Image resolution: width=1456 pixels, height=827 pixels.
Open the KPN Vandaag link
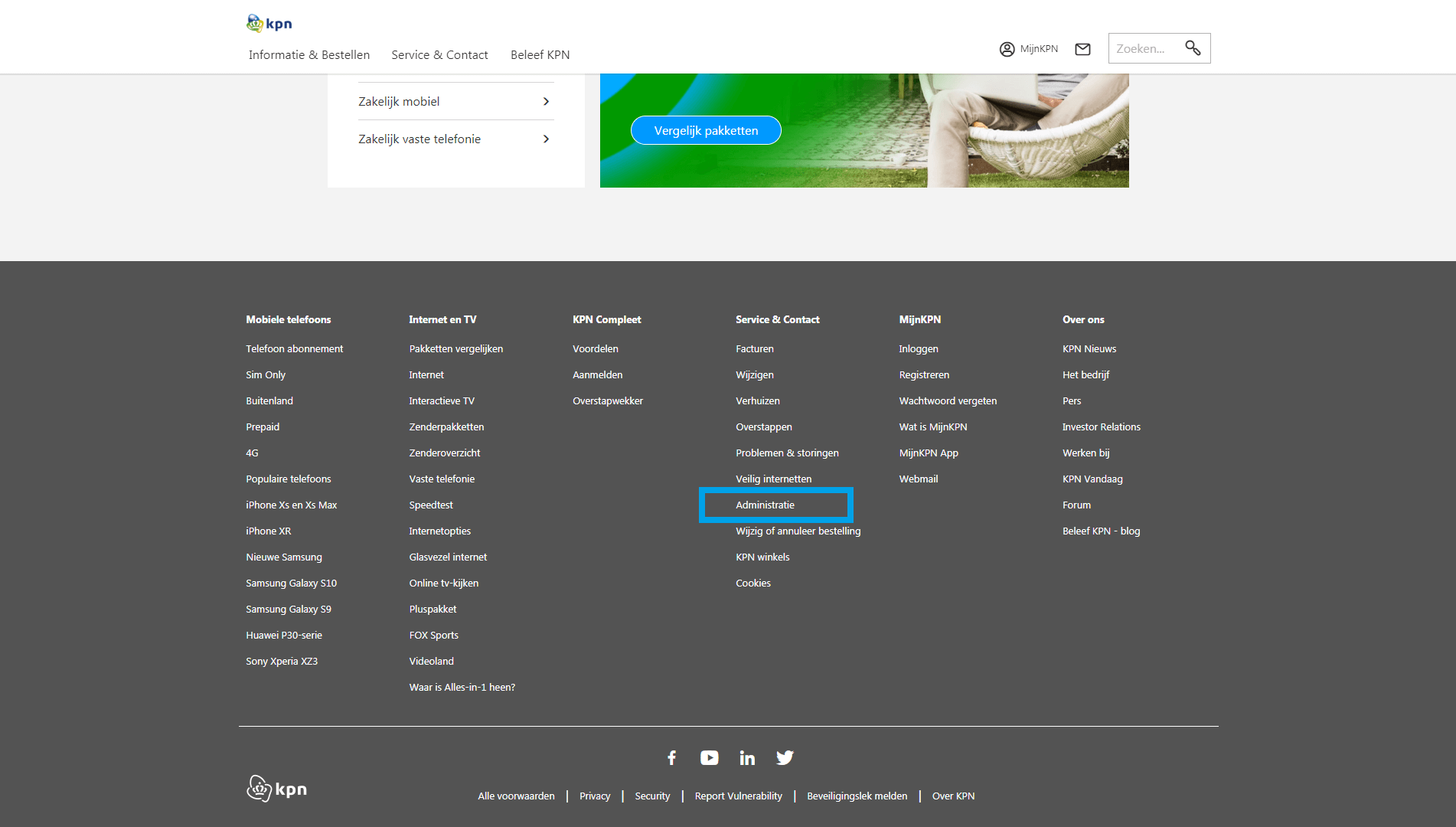pyautogui.click(x=1092, y=479)
